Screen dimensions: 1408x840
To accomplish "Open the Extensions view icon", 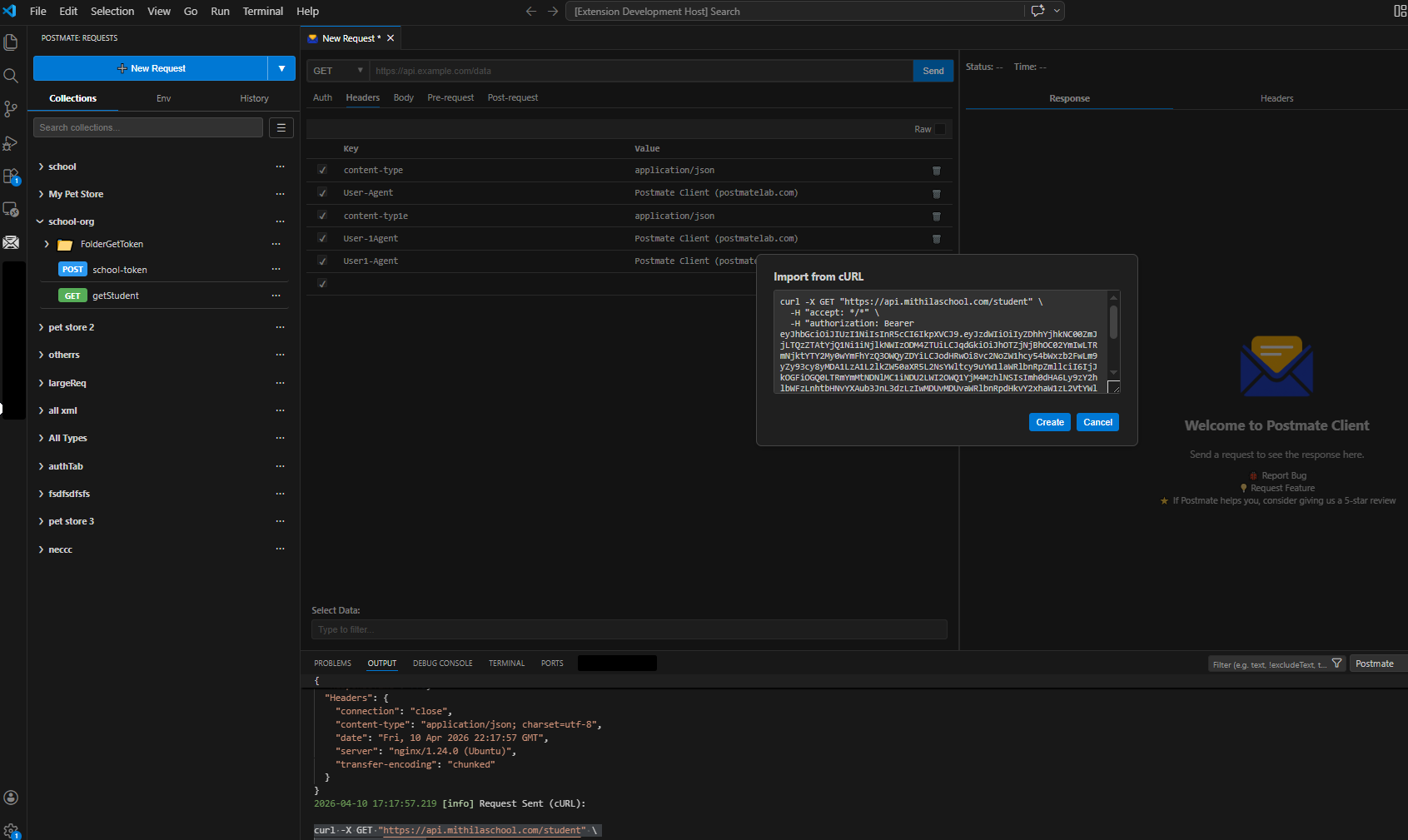I will tap(12, 176).
